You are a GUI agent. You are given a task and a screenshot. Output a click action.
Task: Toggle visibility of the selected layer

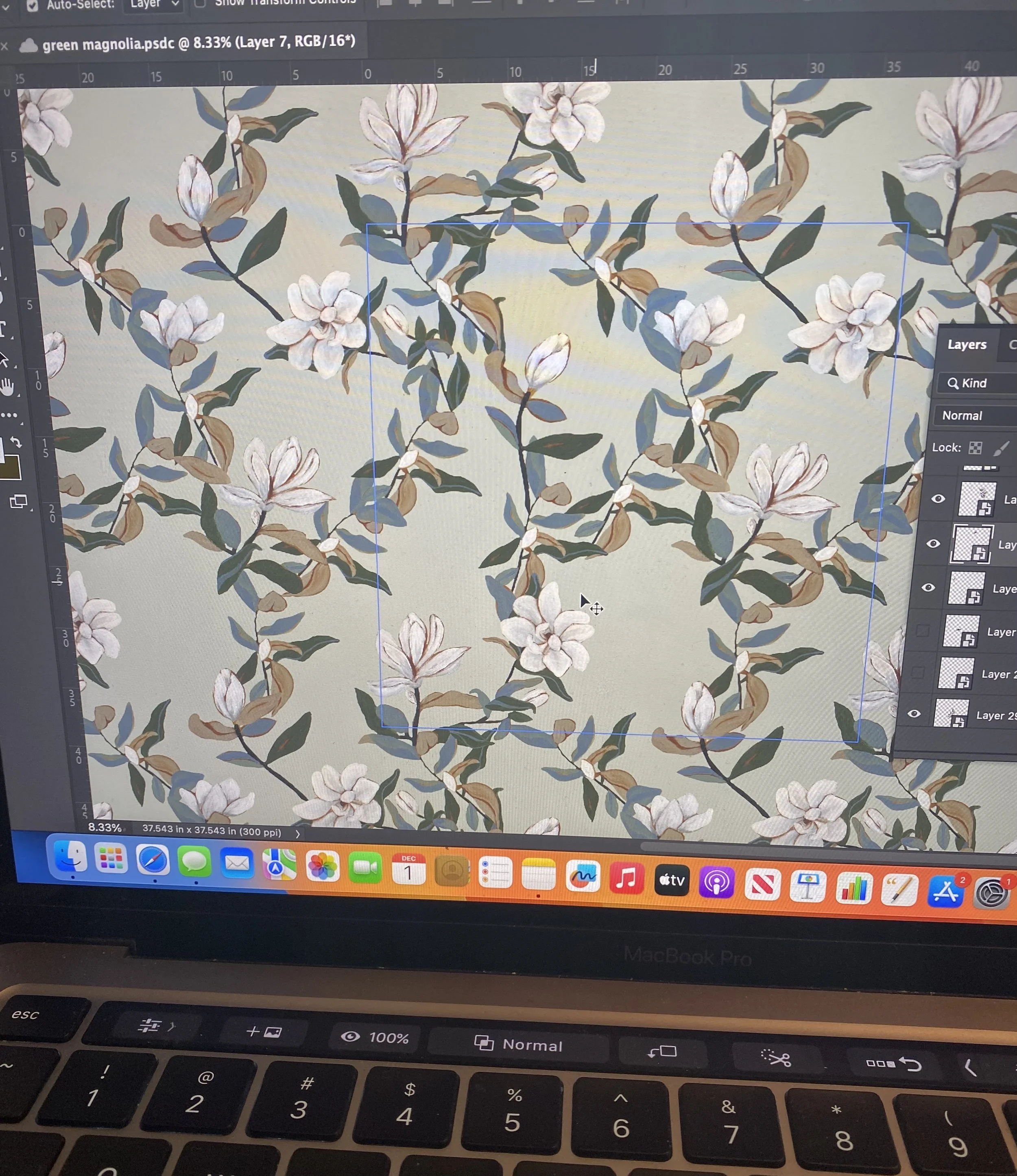933,543
